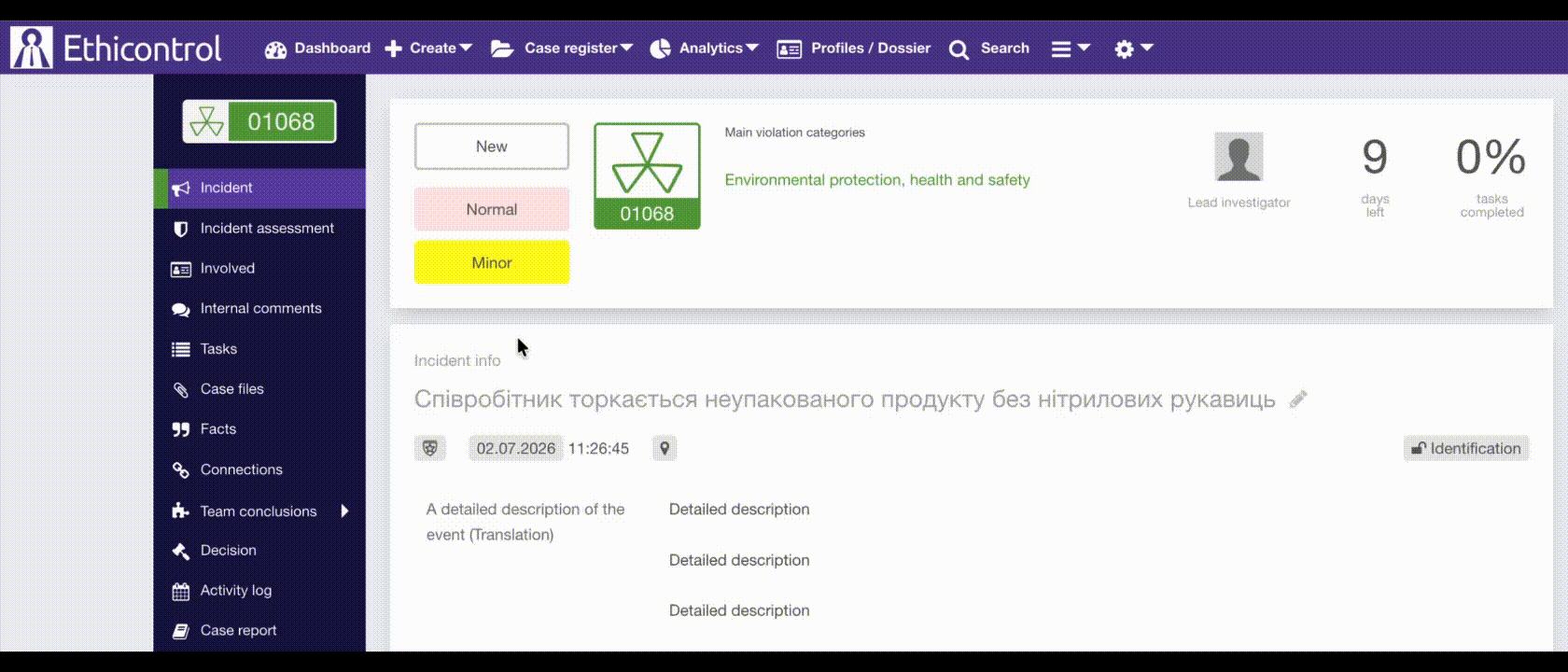Open the Analytics dropdown menu
This screenshot has width=1568, height=672.
(752, 48)
